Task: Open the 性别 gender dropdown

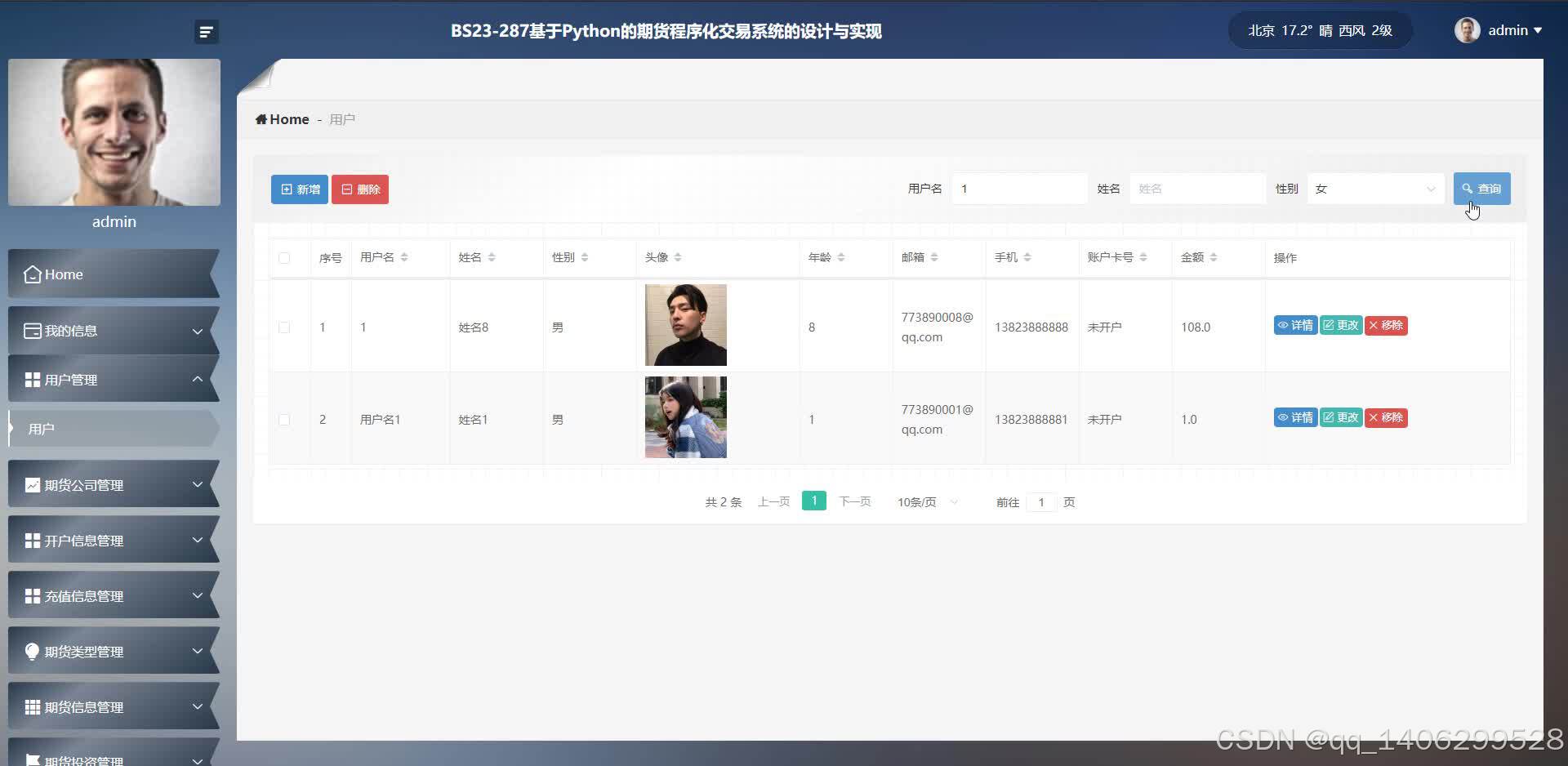Action: click(x=1374, y=189)
